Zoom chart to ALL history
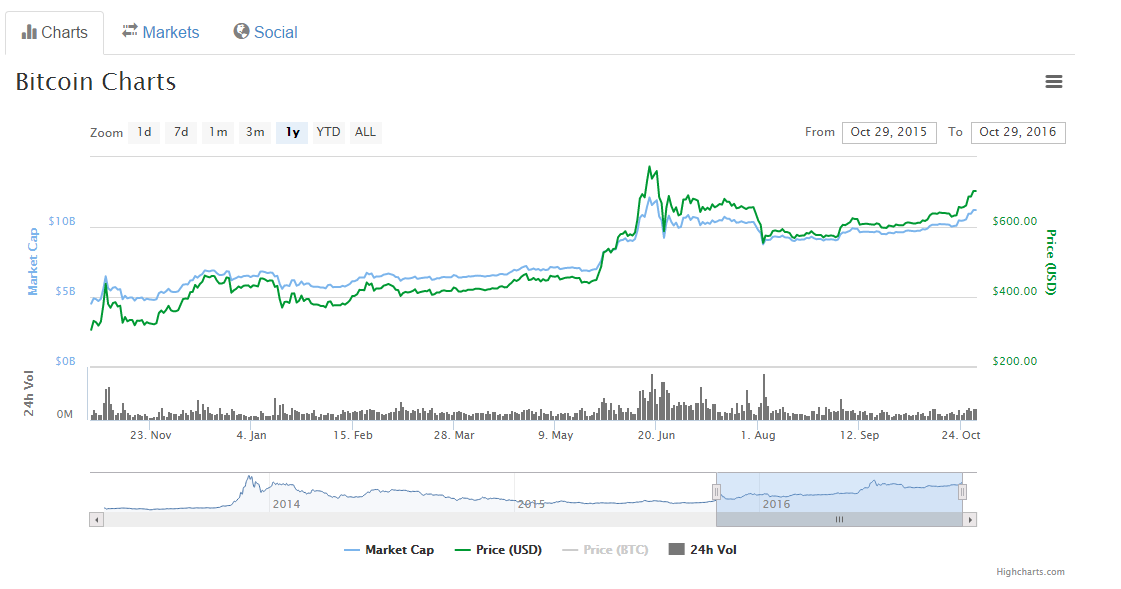 (x=366, y=132)
